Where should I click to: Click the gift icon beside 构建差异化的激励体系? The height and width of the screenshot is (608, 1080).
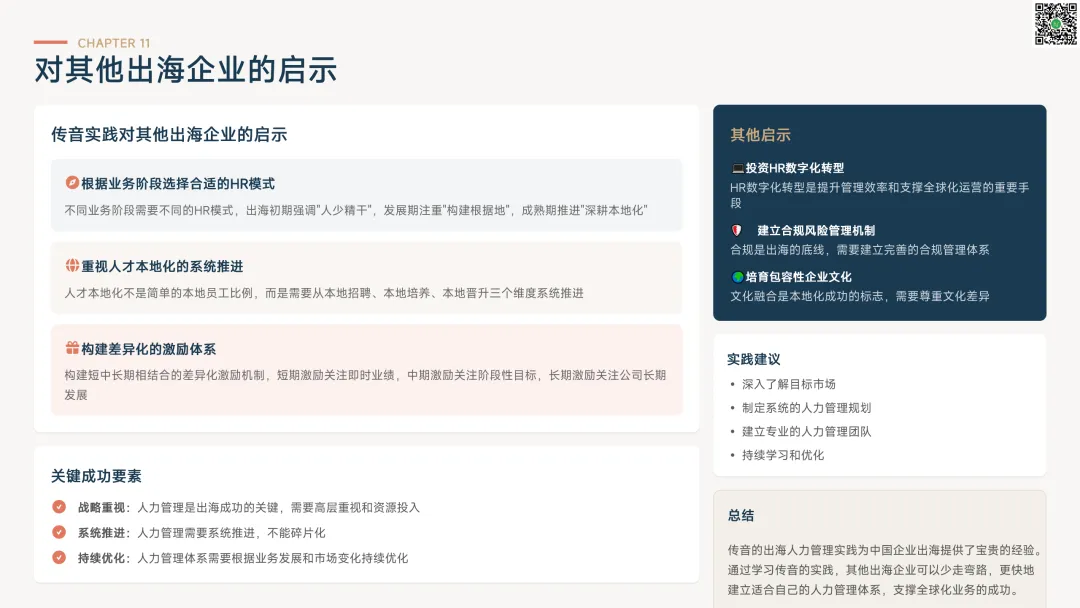pos(72,348)
